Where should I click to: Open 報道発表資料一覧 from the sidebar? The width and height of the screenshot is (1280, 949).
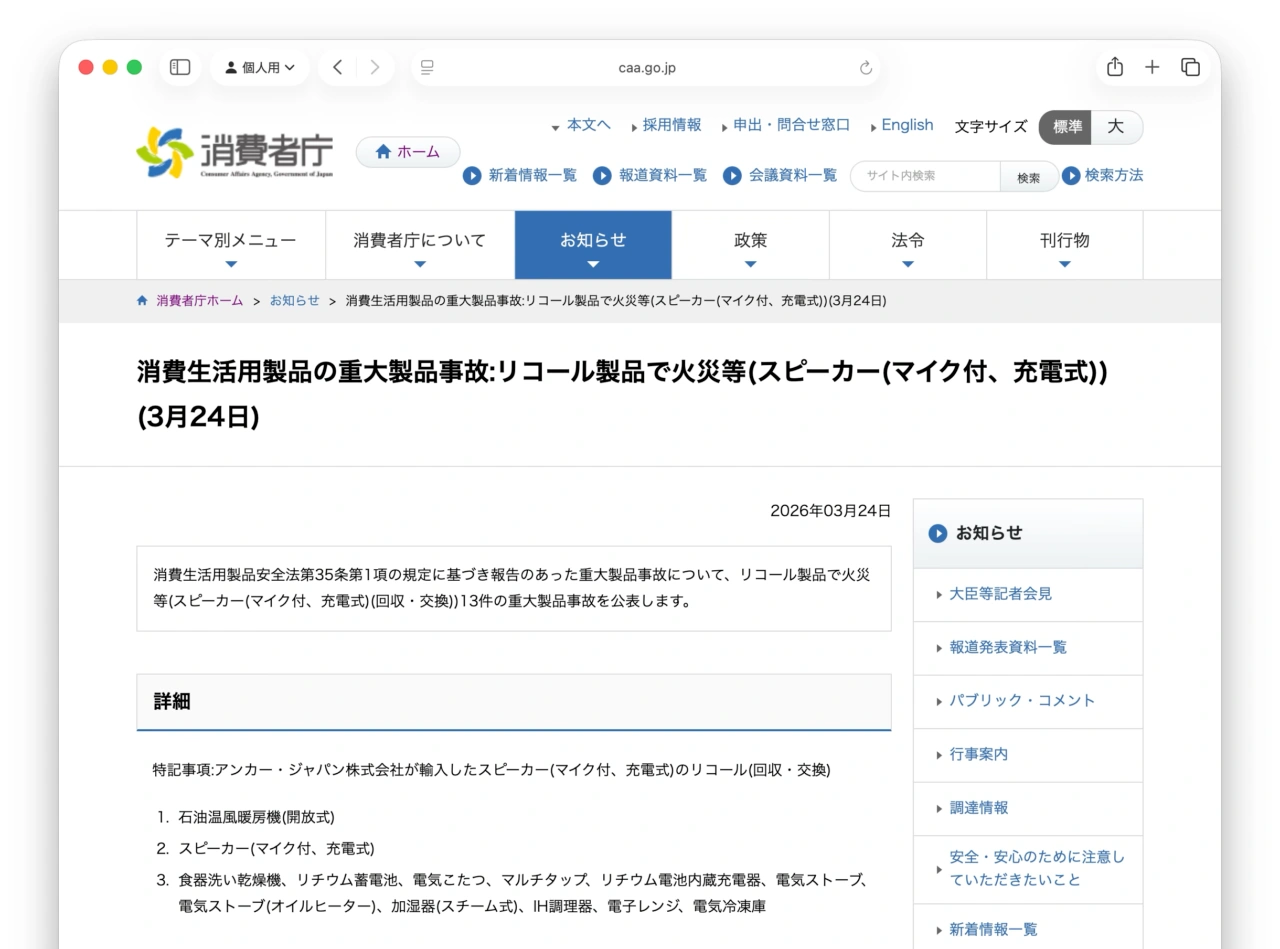[x=1006, y=647]
